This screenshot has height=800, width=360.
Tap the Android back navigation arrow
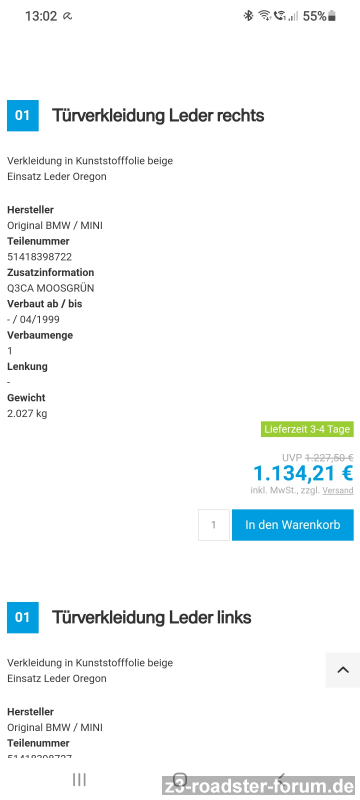pyautogui.click(x=279, y=779)
